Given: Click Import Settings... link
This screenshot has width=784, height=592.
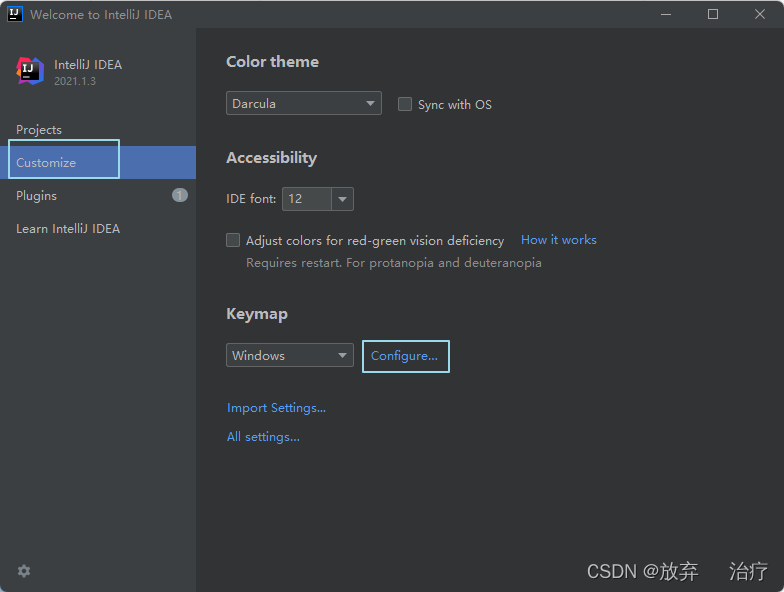Looking at the screenshot, I should point(276,408).
